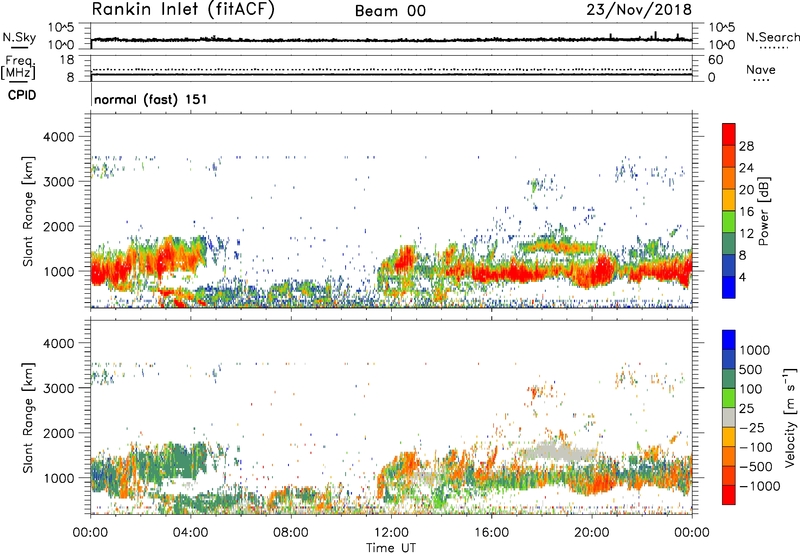The height and width of the screenshot is (554, 800).
Task: Select the "Freq. [MHz]" axis label
Action: 18,68
